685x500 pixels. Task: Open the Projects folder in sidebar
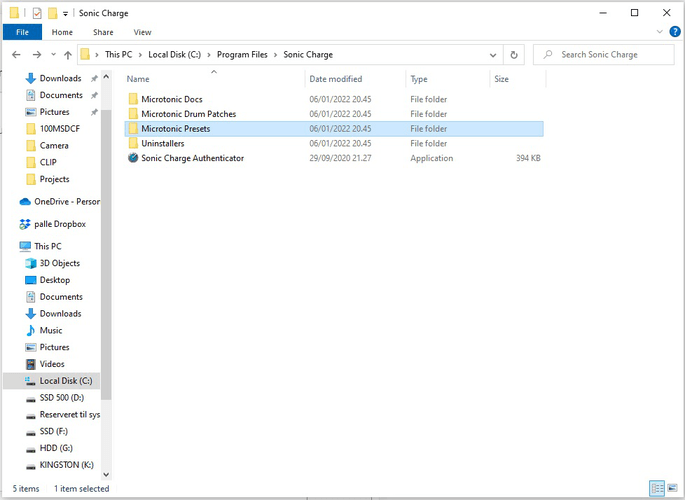click(x=54, y=179)
